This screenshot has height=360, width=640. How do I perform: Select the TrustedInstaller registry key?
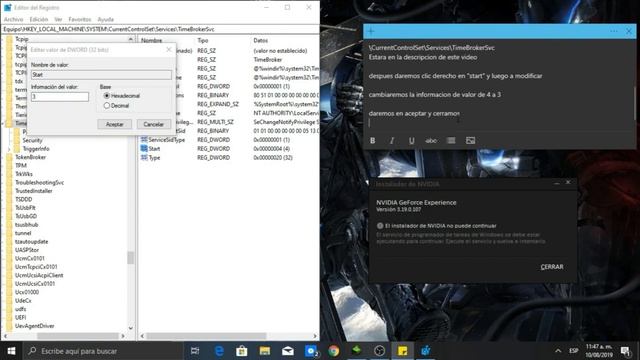[34, 191]
